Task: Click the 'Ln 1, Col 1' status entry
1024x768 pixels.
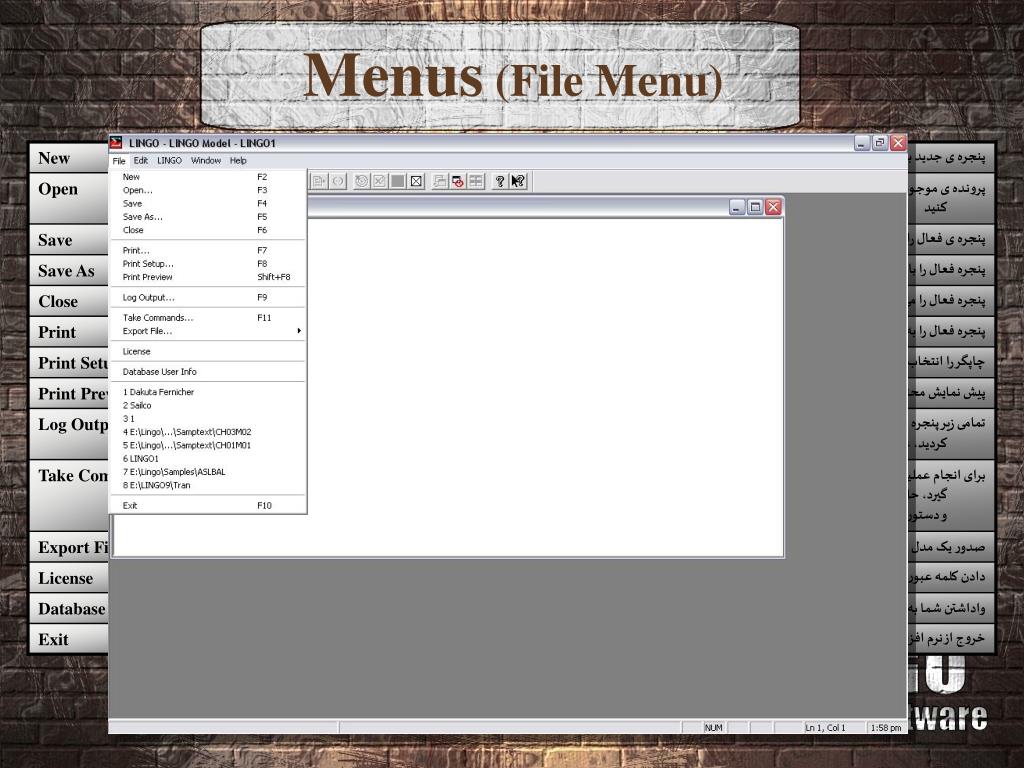Action: click(x=825, y=728)
